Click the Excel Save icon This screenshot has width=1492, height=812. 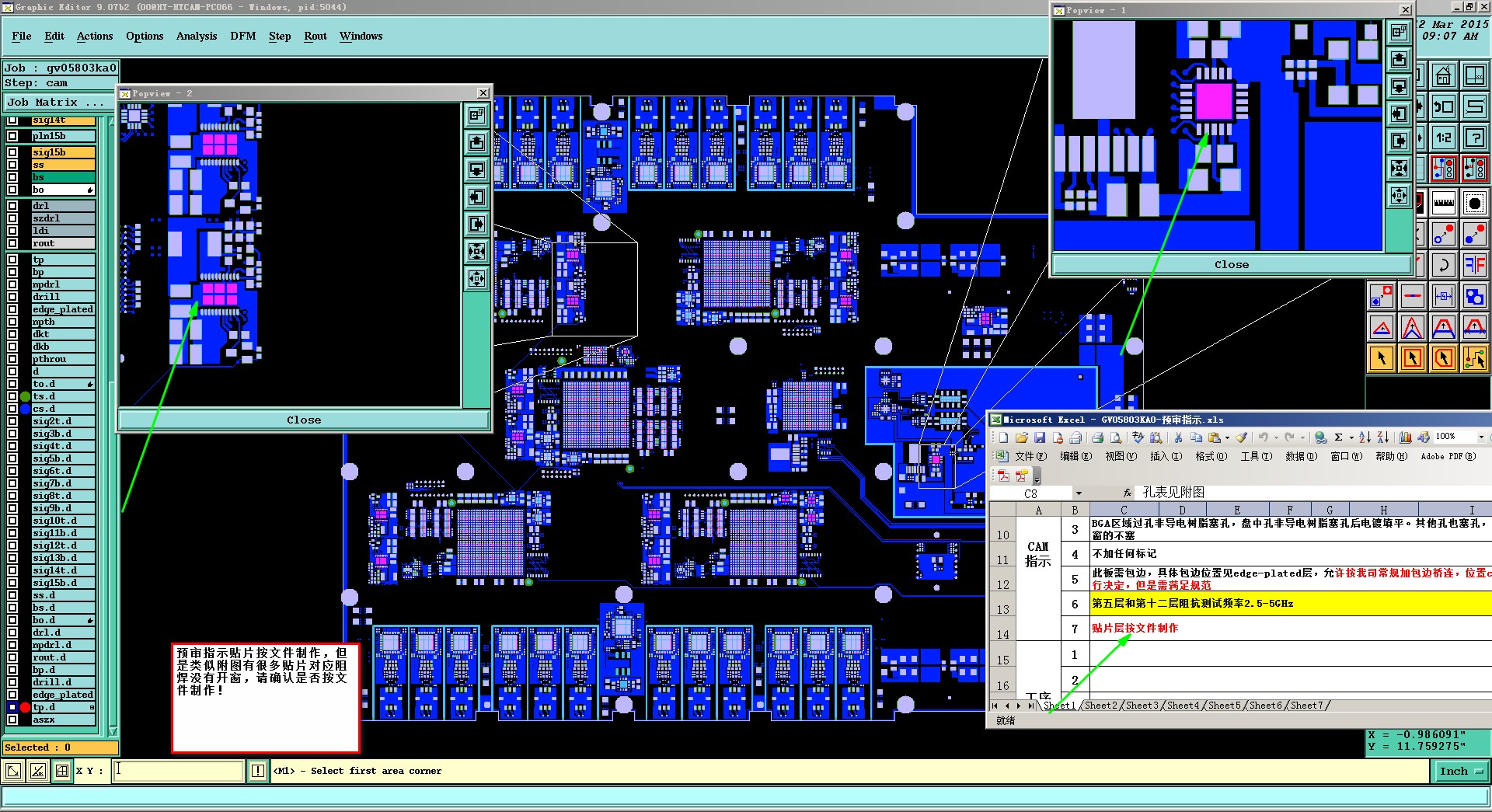1040,437
